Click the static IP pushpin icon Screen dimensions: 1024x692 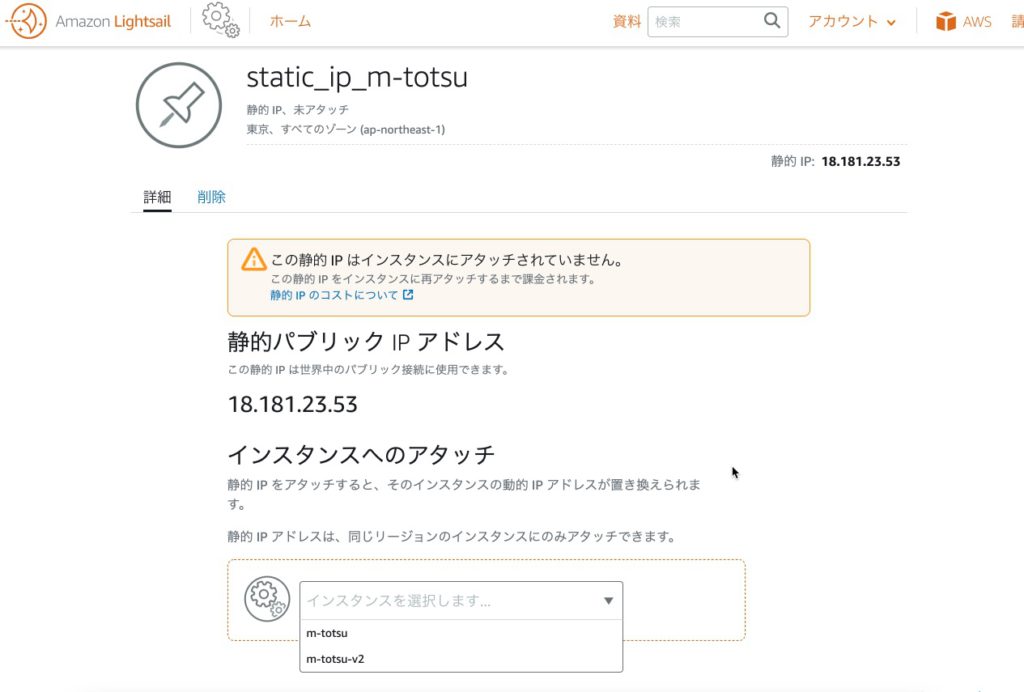(179, 105)
